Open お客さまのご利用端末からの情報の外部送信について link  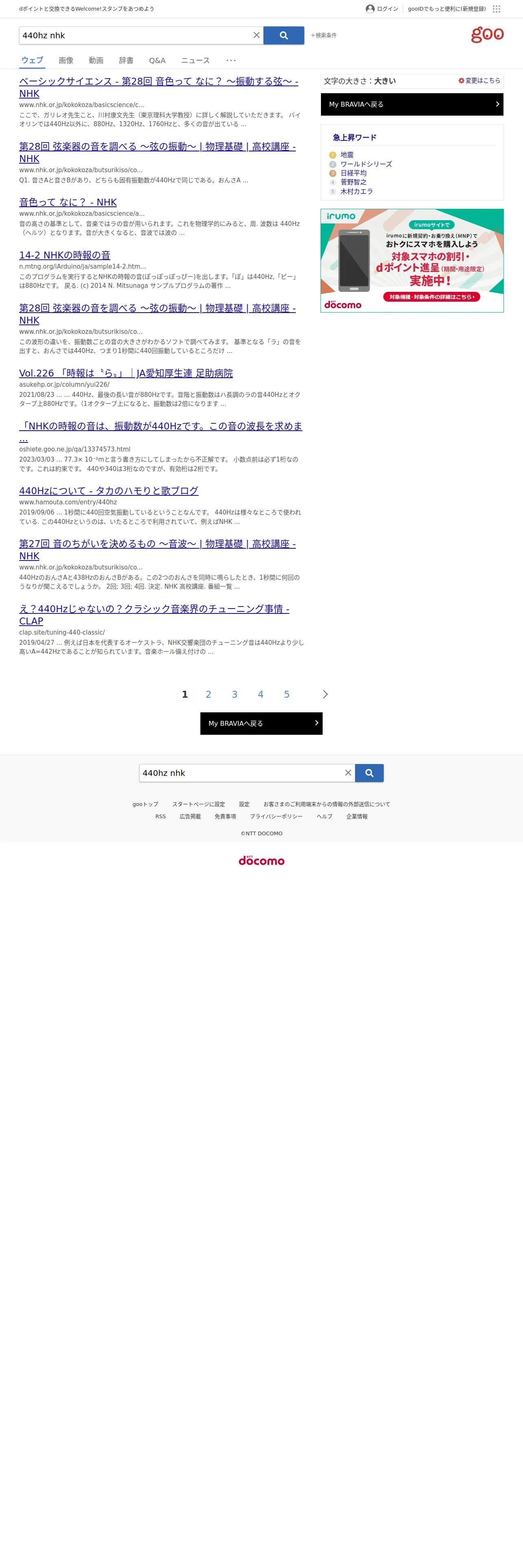(x=326, y=804)
